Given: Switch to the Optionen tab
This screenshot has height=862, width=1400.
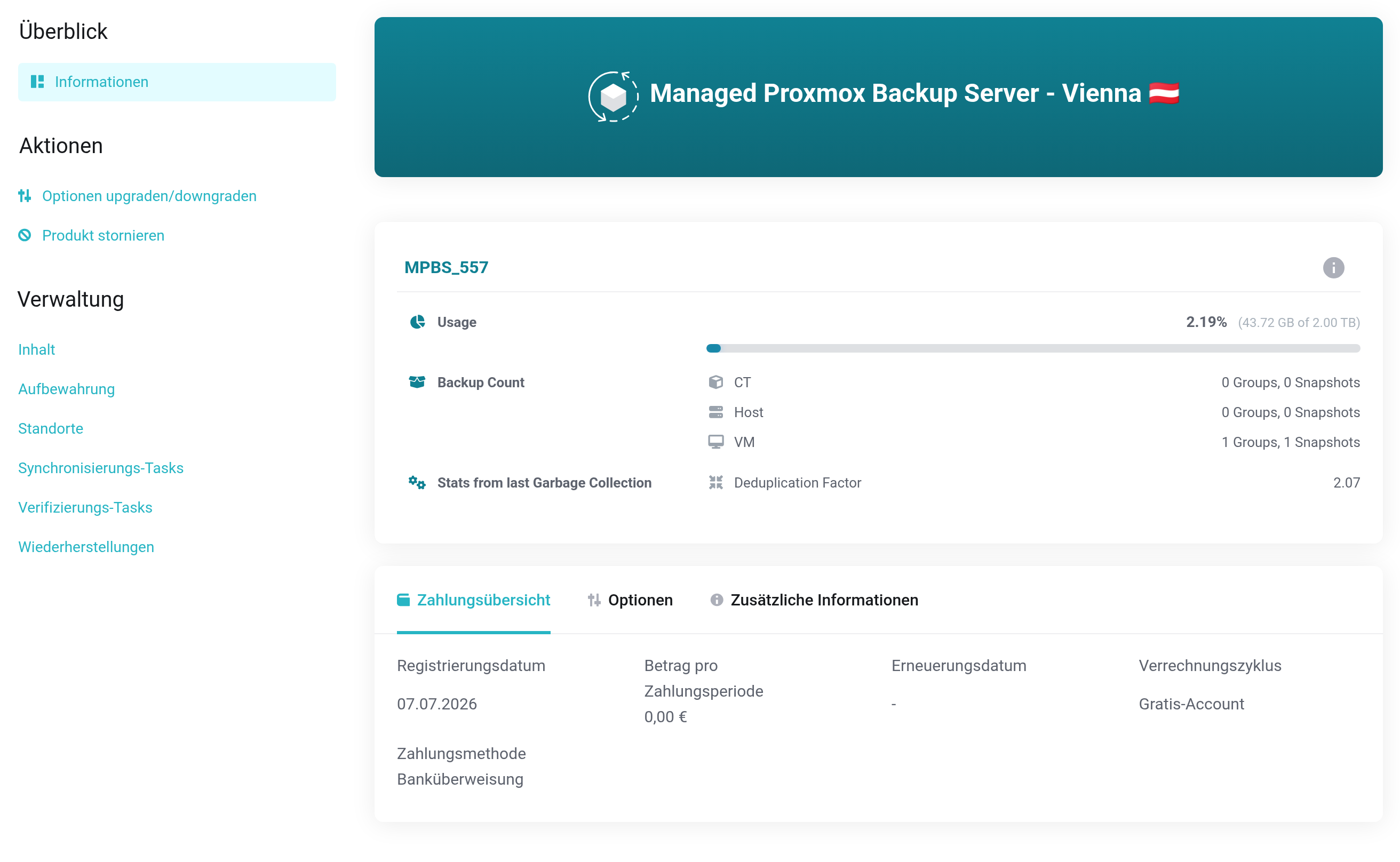Looking at the screenshot, I should pyautogui.click(x=631, y=600).
